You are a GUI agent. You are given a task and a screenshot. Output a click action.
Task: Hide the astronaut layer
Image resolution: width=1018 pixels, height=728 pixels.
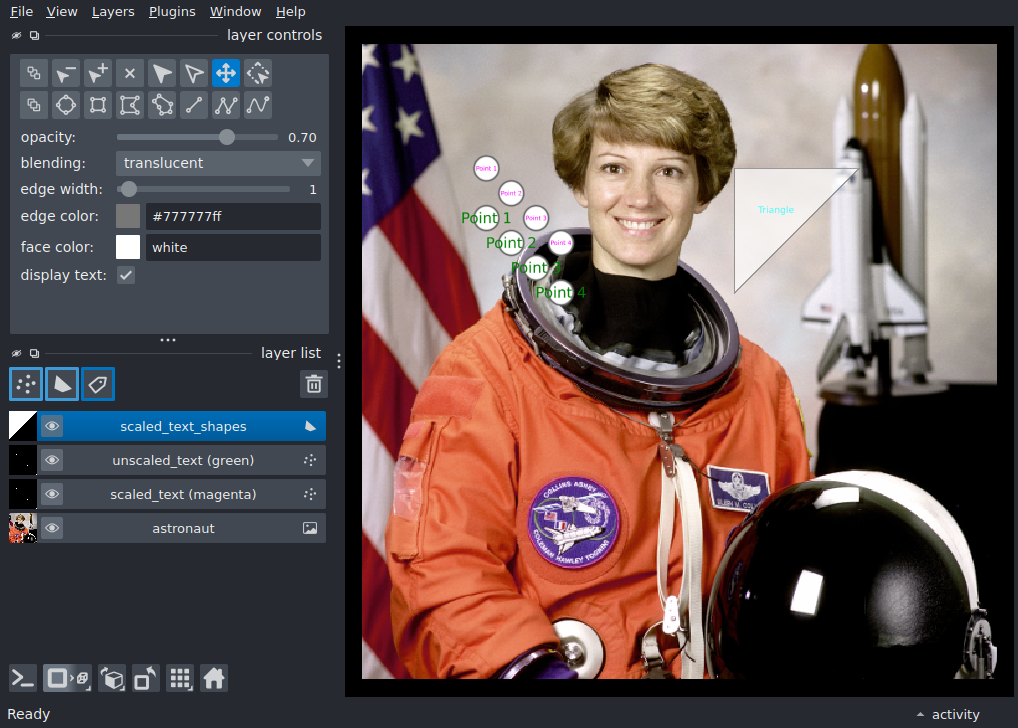click(x=52, y=529)
